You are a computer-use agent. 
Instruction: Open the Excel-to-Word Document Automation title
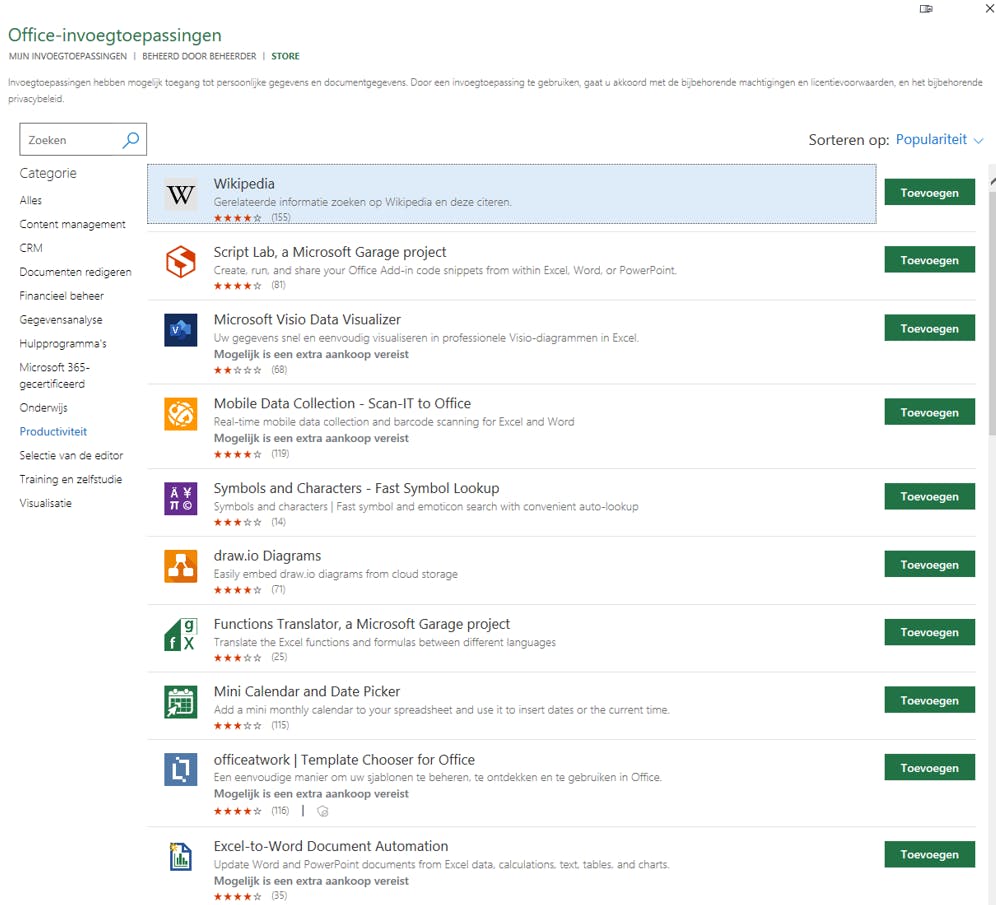pyautogui.click(x=330, y=846)
